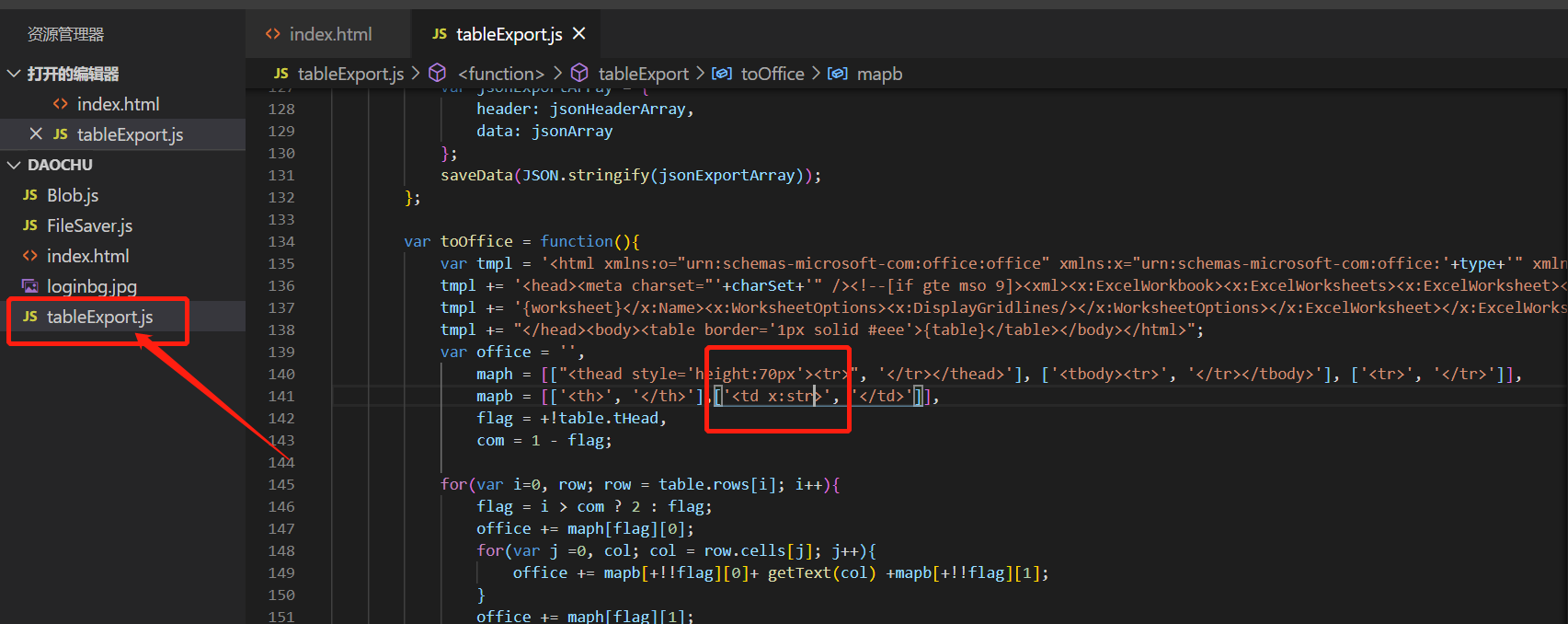The height and width of the screenshot is (624, 1568).
Task: Click line number 145
Action: [x=281, y=484]
